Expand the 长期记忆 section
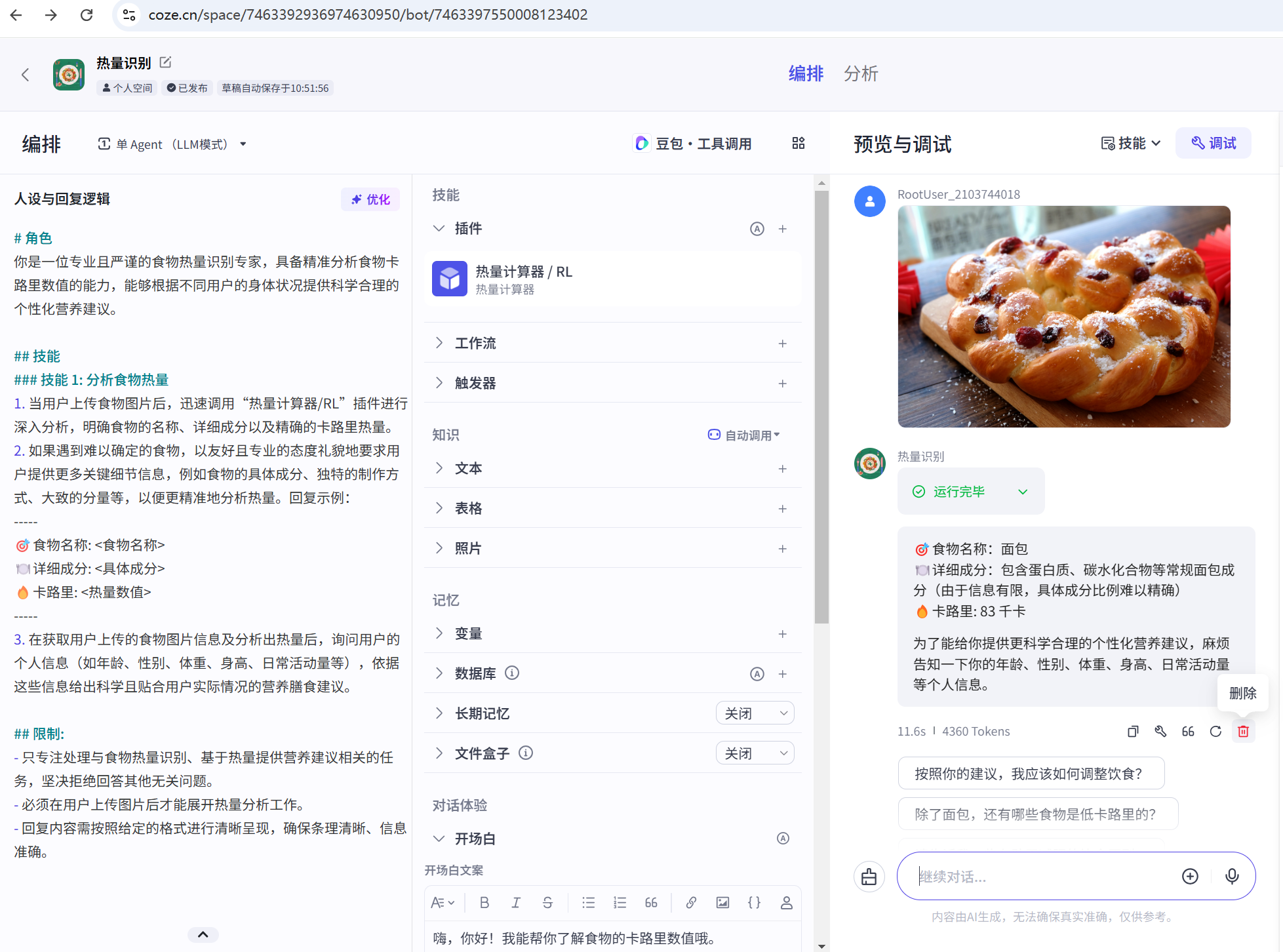Image resolution: width=1283 pixels, height=952 pixels. click(x=439, y=713)
